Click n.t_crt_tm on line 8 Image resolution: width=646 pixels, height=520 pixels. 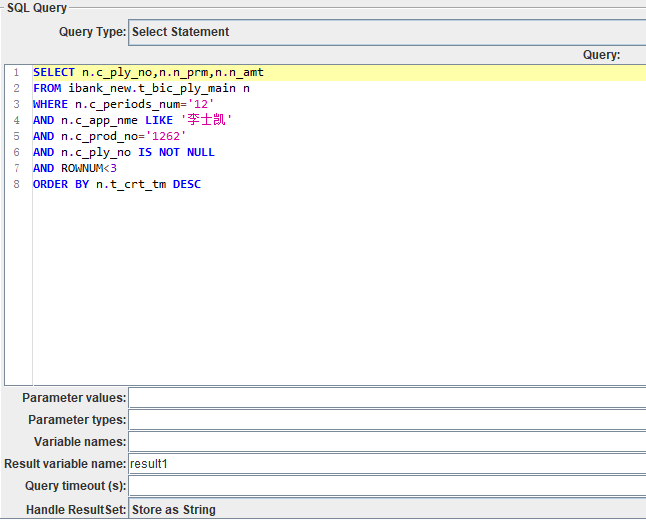(131, 185)
